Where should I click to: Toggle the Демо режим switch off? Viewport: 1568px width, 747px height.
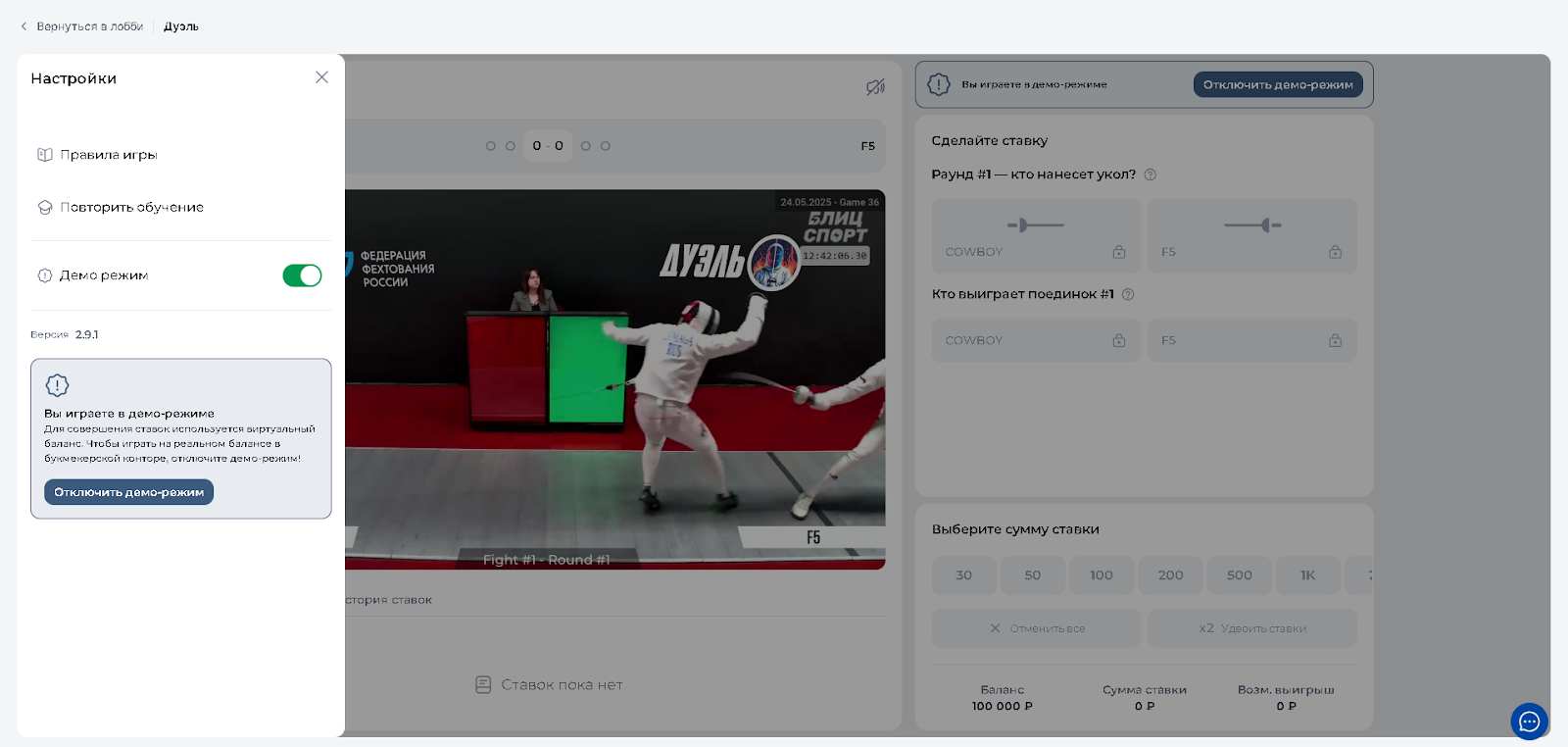click(302, 275)
